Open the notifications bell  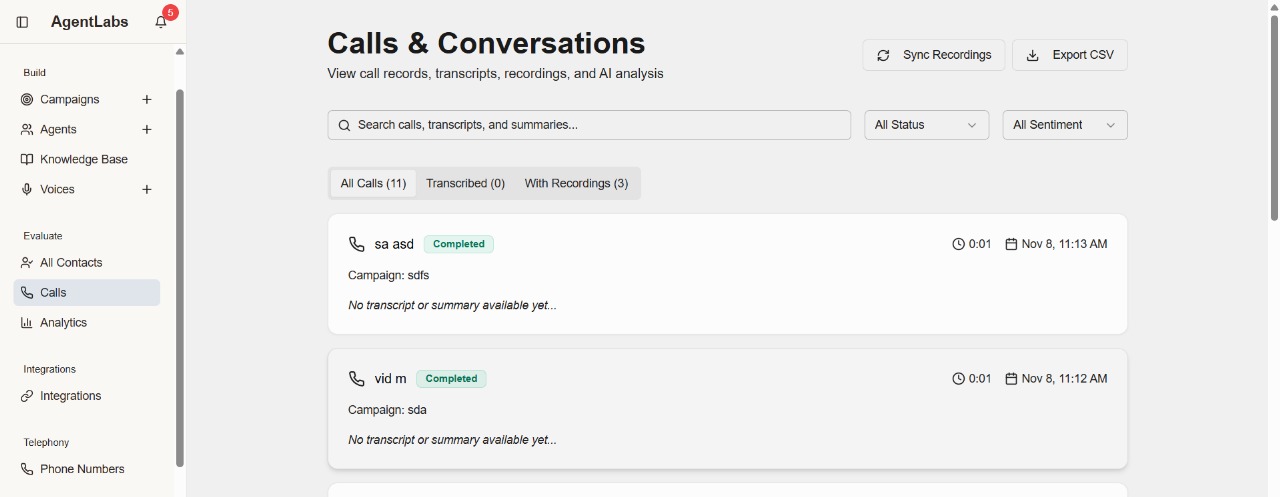tap(161, 22)
